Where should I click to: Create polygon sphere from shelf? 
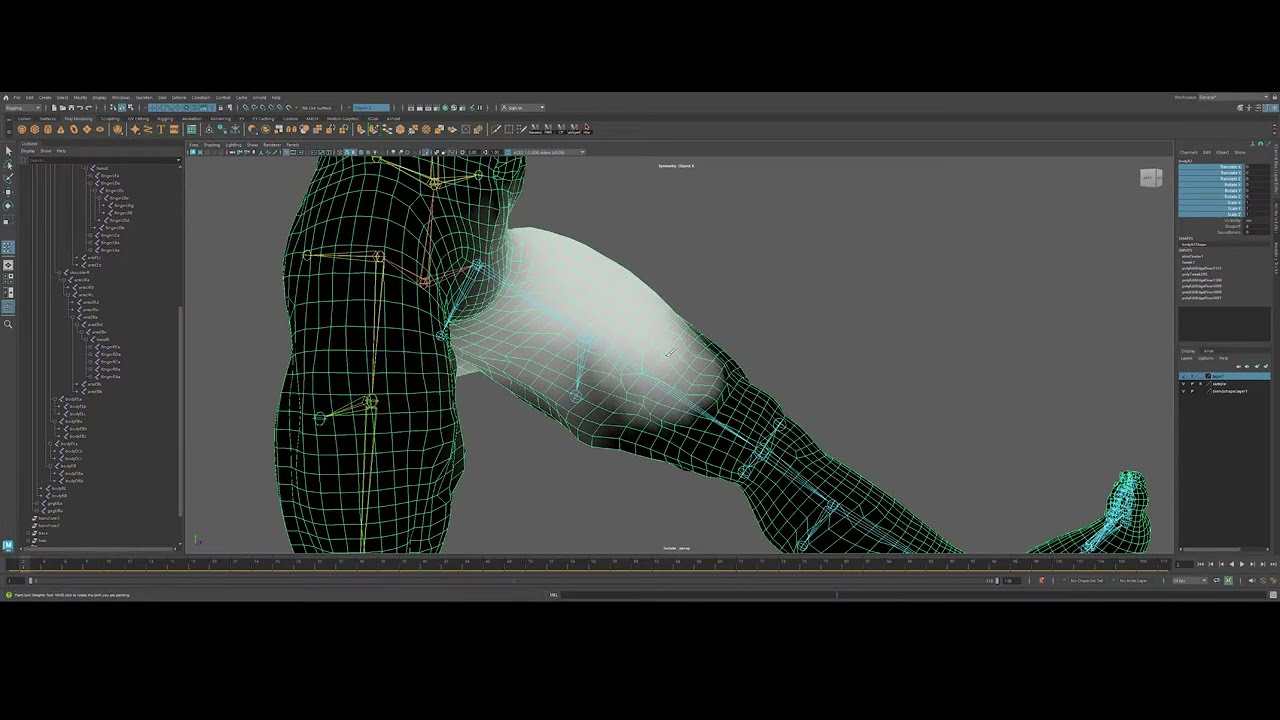click(21, 129)
